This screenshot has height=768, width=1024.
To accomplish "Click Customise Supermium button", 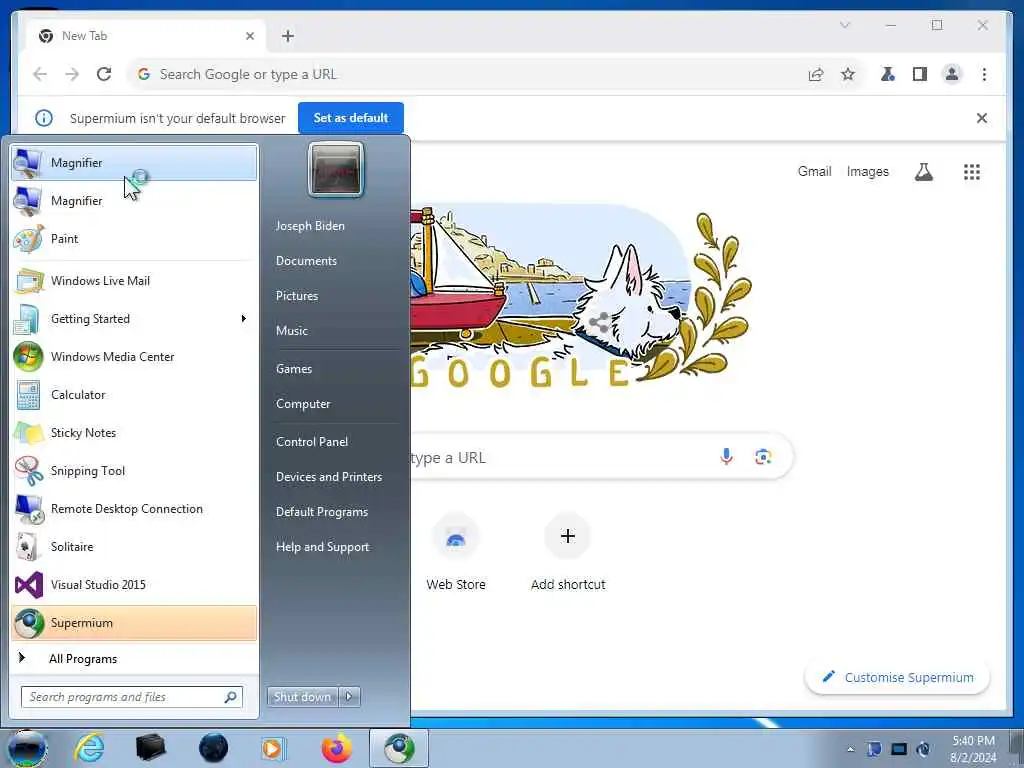I will pos(898,677).
